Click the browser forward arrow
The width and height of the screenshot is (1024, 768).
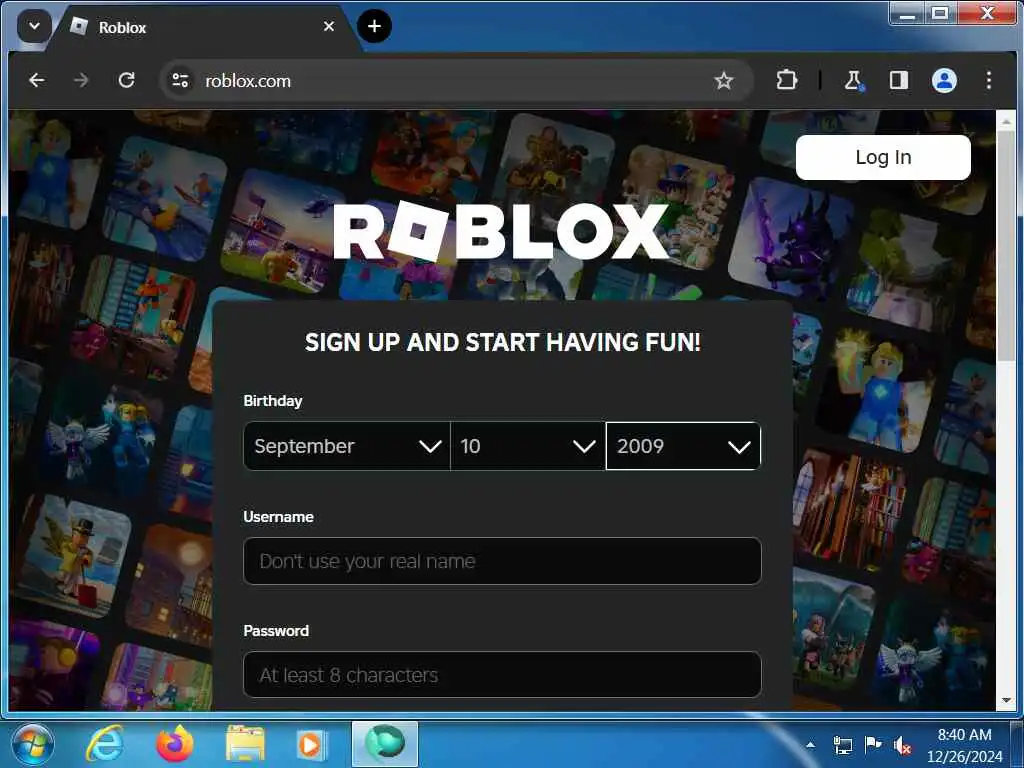81,80
